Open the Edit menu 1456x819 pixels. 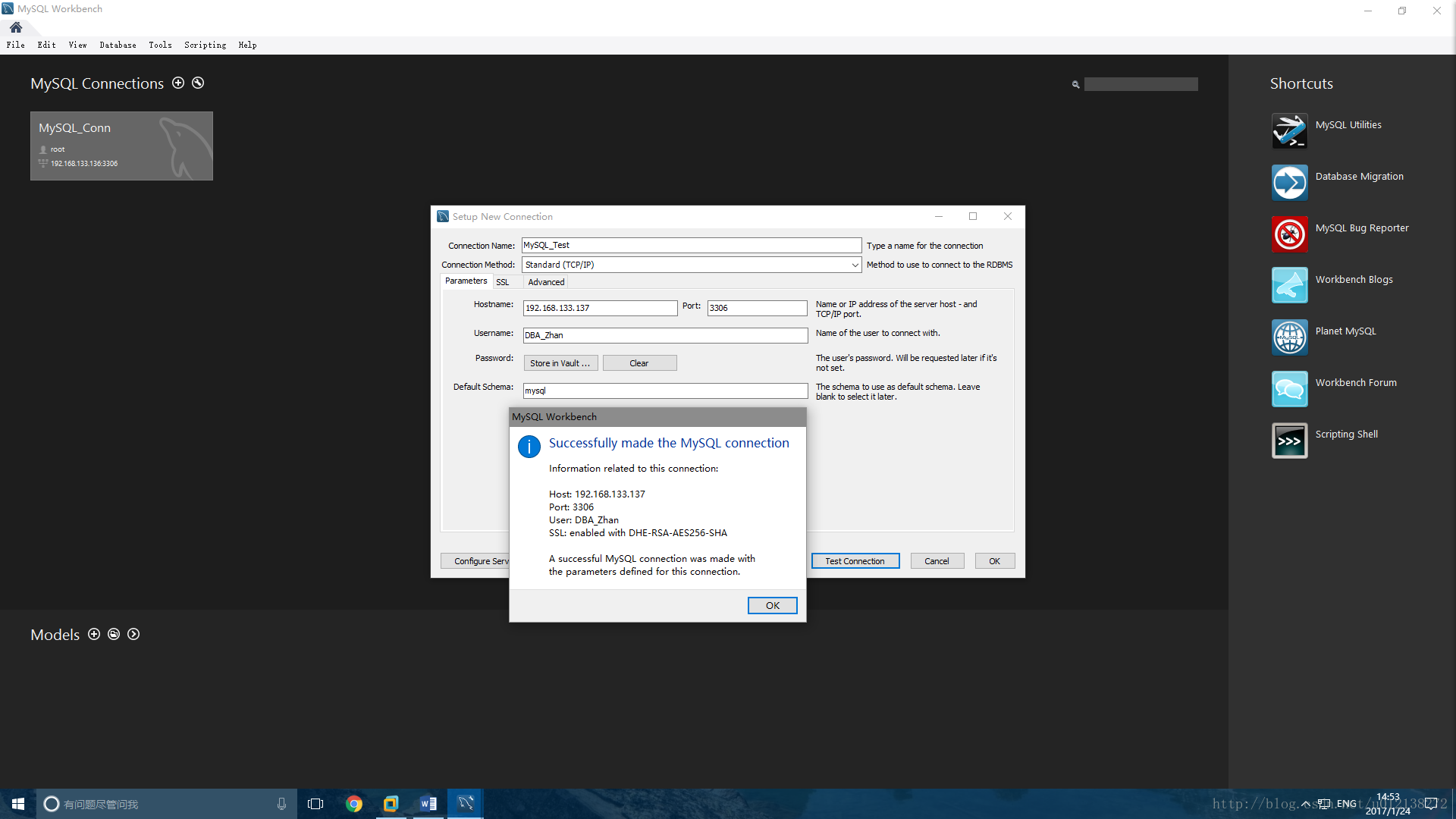[47, 45]
